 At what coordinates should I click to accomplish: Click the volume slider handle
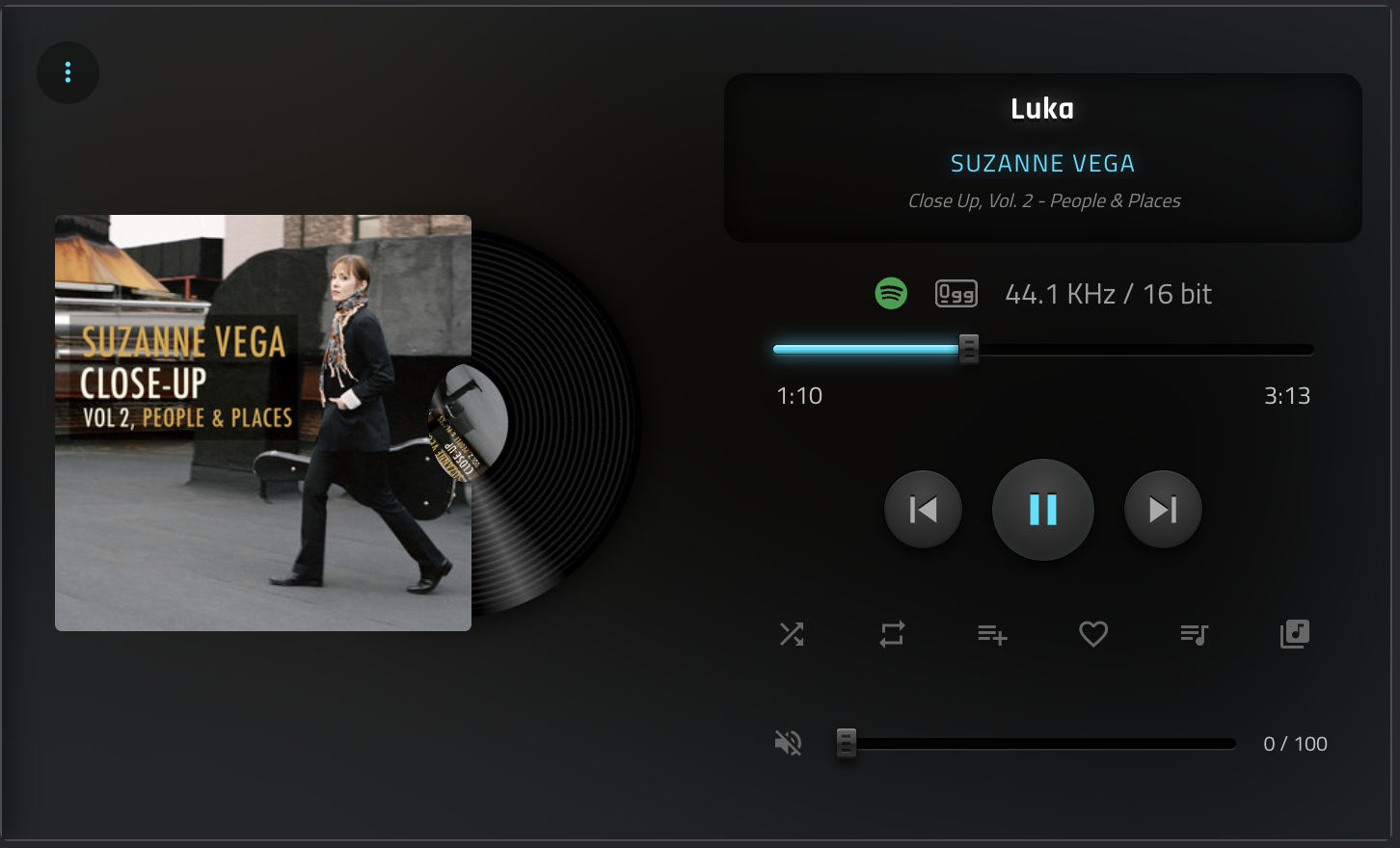point(846,743)
